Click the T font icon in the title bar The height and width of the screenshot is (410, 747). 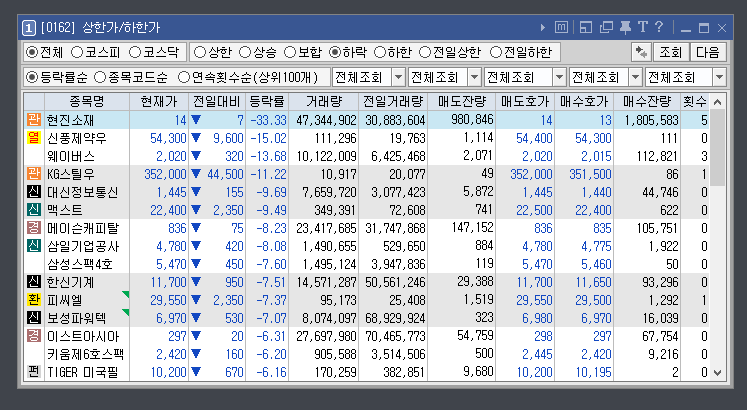(643, 27)
